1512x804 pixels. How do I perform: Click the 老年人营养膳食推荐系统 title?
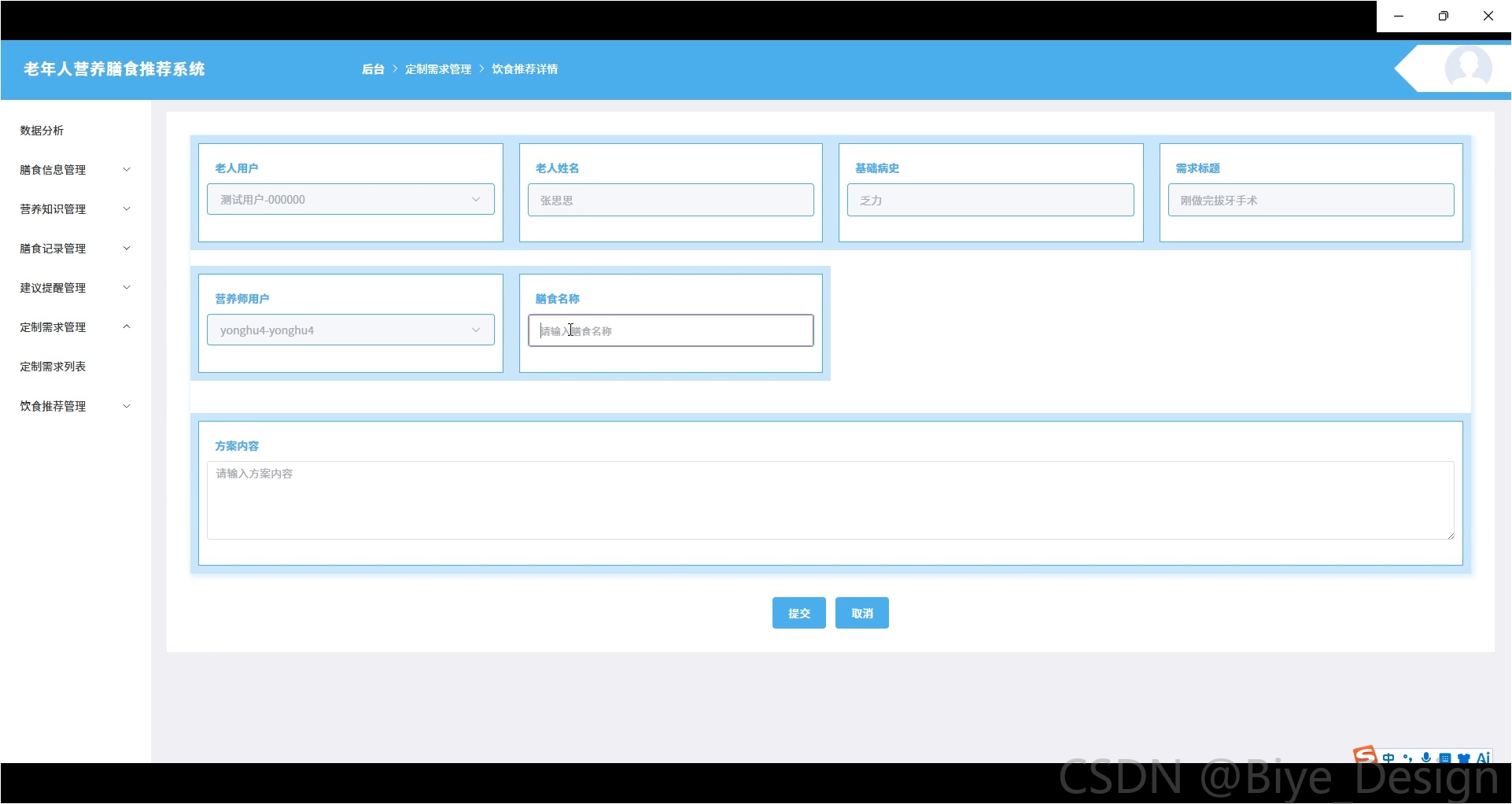tap(114, 69)
